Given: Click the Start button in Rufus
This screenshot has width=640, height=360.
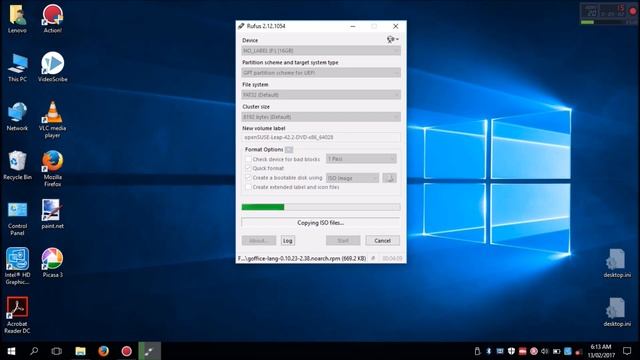Looking at the screenshot, I should point(343,240).
